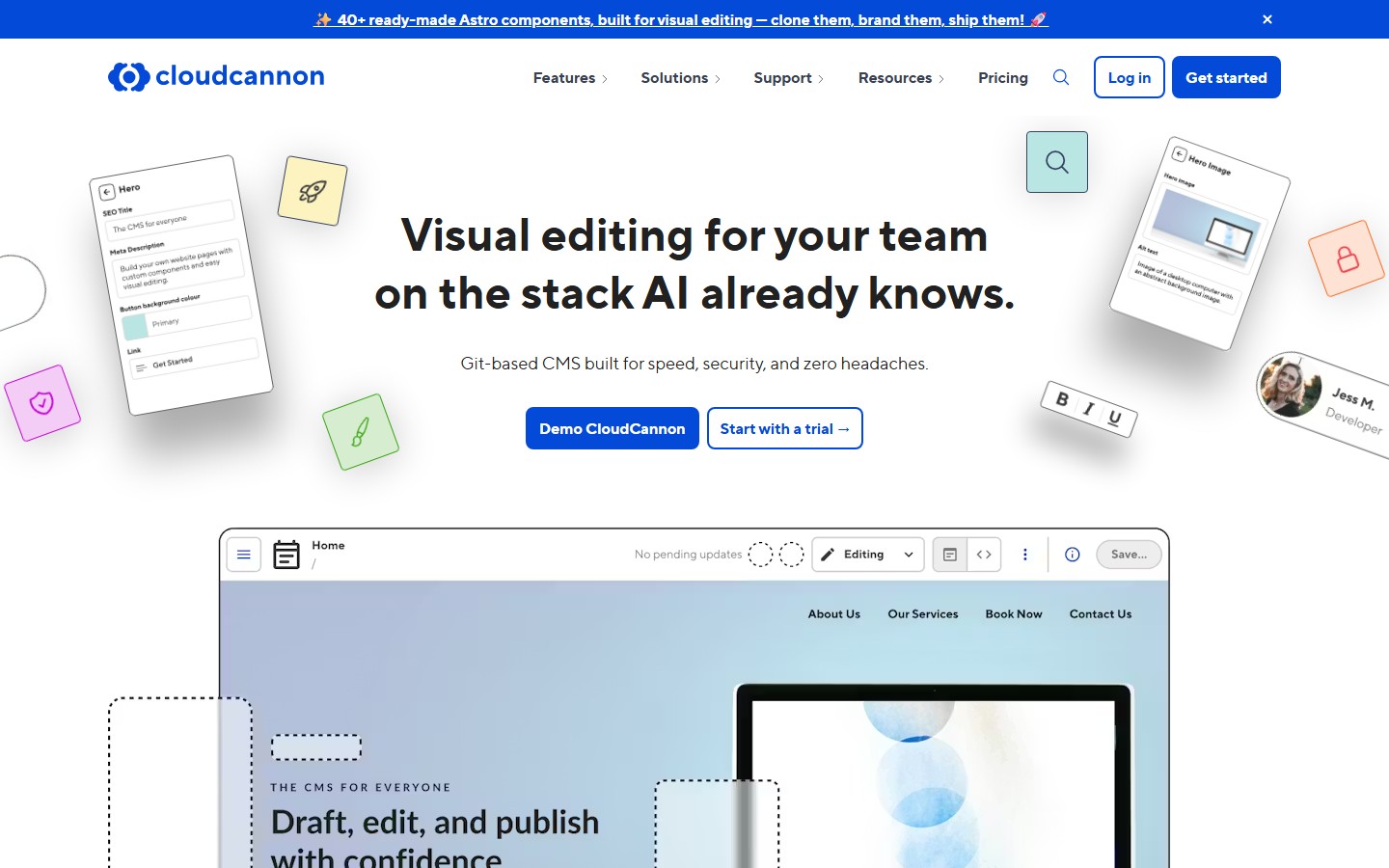Click the green paintbrush tile
Image resolution: width=1389 pixels, height=868 pixels.
click(361, 432)
